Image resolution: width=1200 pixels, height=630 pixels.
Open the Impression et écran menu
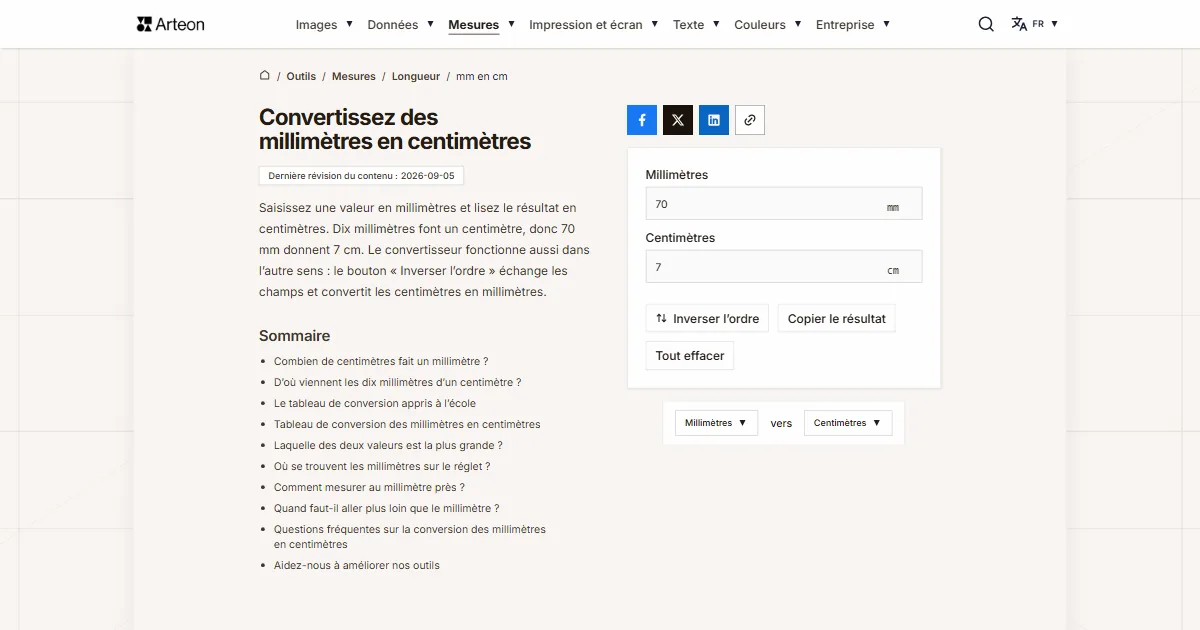click(x=594, y=24)
